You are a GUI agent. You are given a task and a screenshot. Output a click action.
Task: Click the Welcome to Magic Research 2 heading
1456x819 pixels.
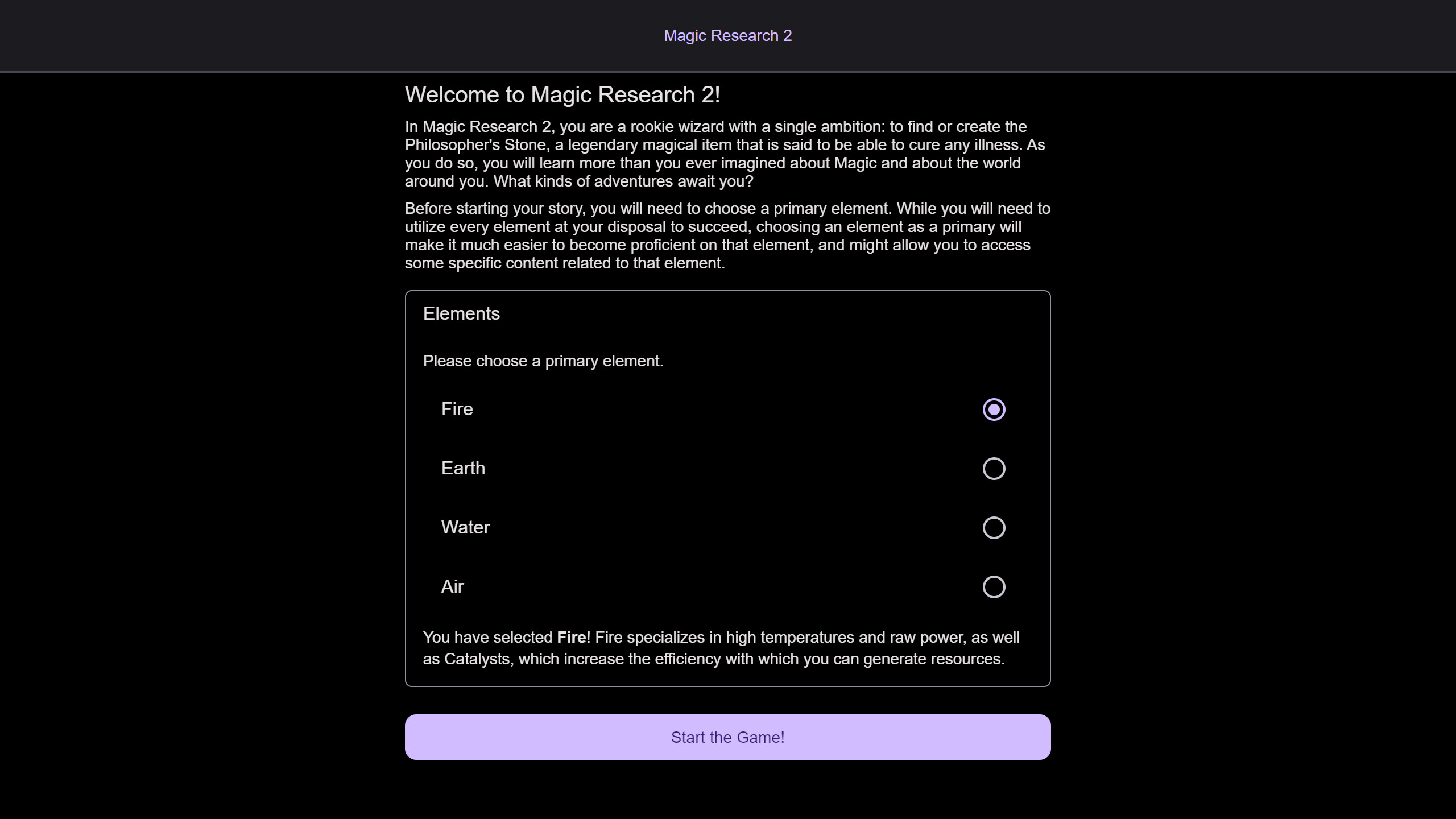563,94
